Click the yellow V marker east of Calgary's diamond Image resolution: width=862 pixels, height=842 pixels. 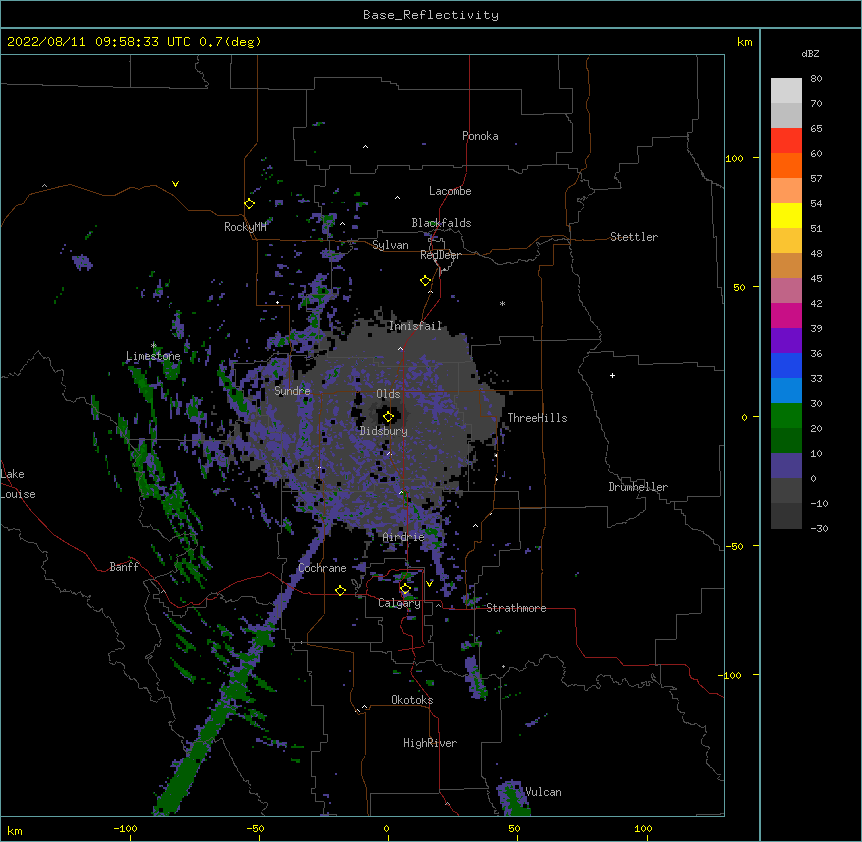(x=429, y=583)
